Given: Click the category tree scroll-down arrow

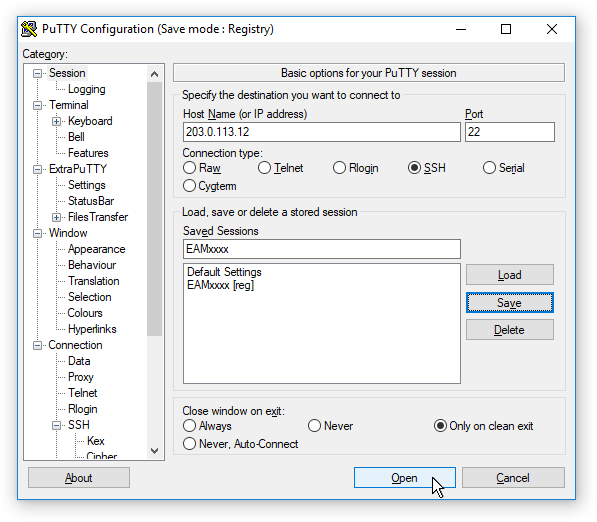Looking at the screenshot, I should [x=154, y=451].
